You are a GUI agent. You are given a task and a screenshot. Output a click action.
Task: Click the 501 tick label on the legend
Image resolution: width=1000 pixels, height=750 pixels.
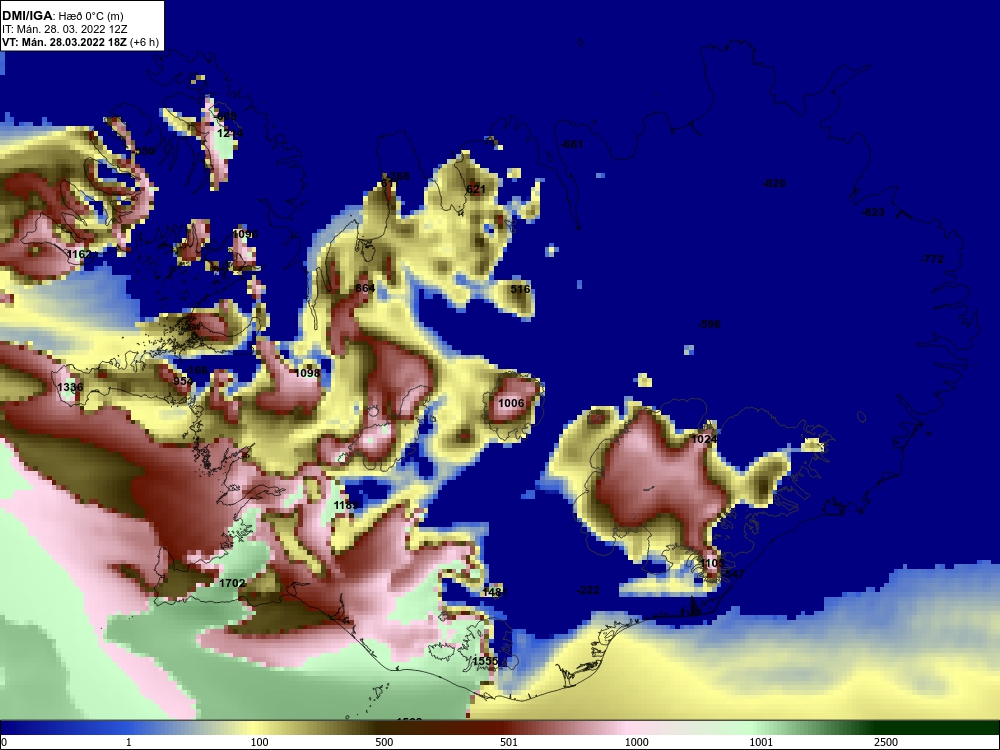(509, 742)
